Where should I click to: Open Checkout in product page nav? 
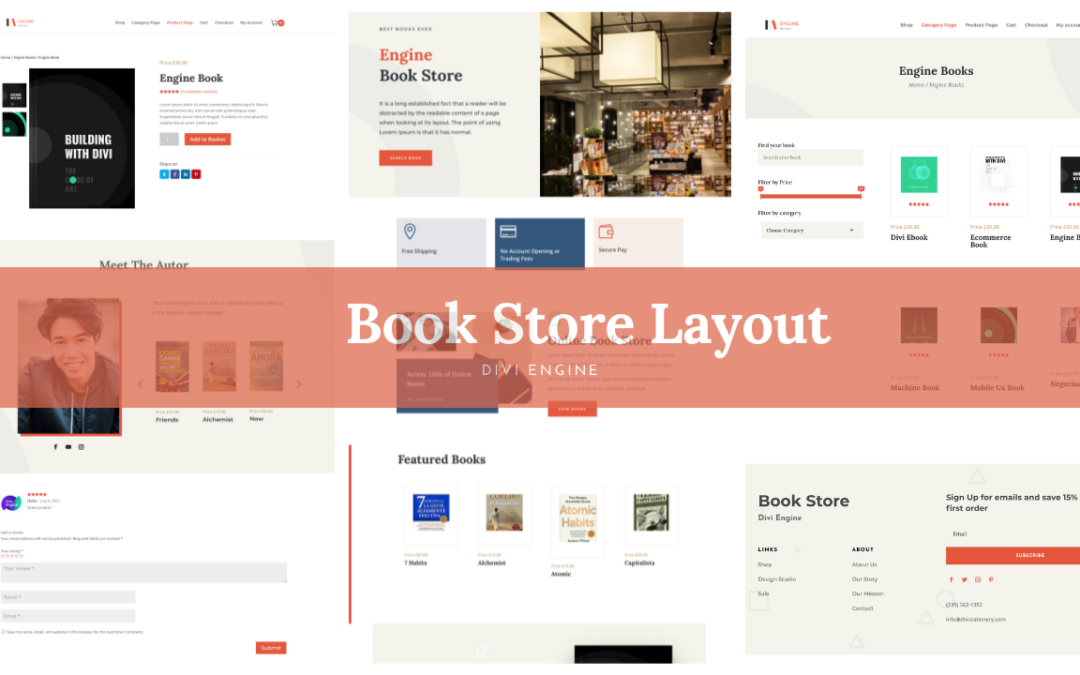tap(224, 23)
